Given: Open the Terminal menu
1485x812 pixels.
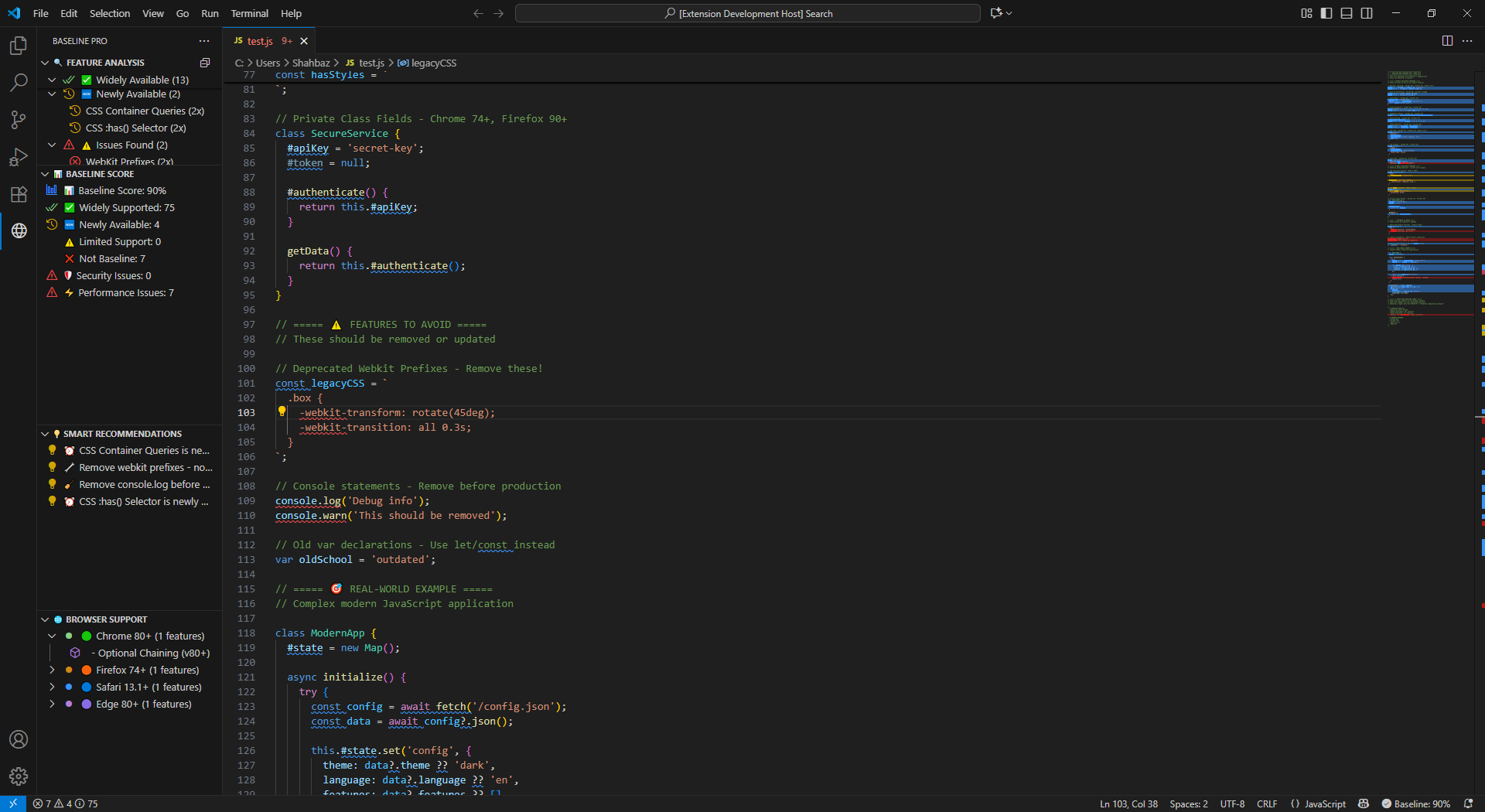Looking at the screenshot, I should coord(249,13).
